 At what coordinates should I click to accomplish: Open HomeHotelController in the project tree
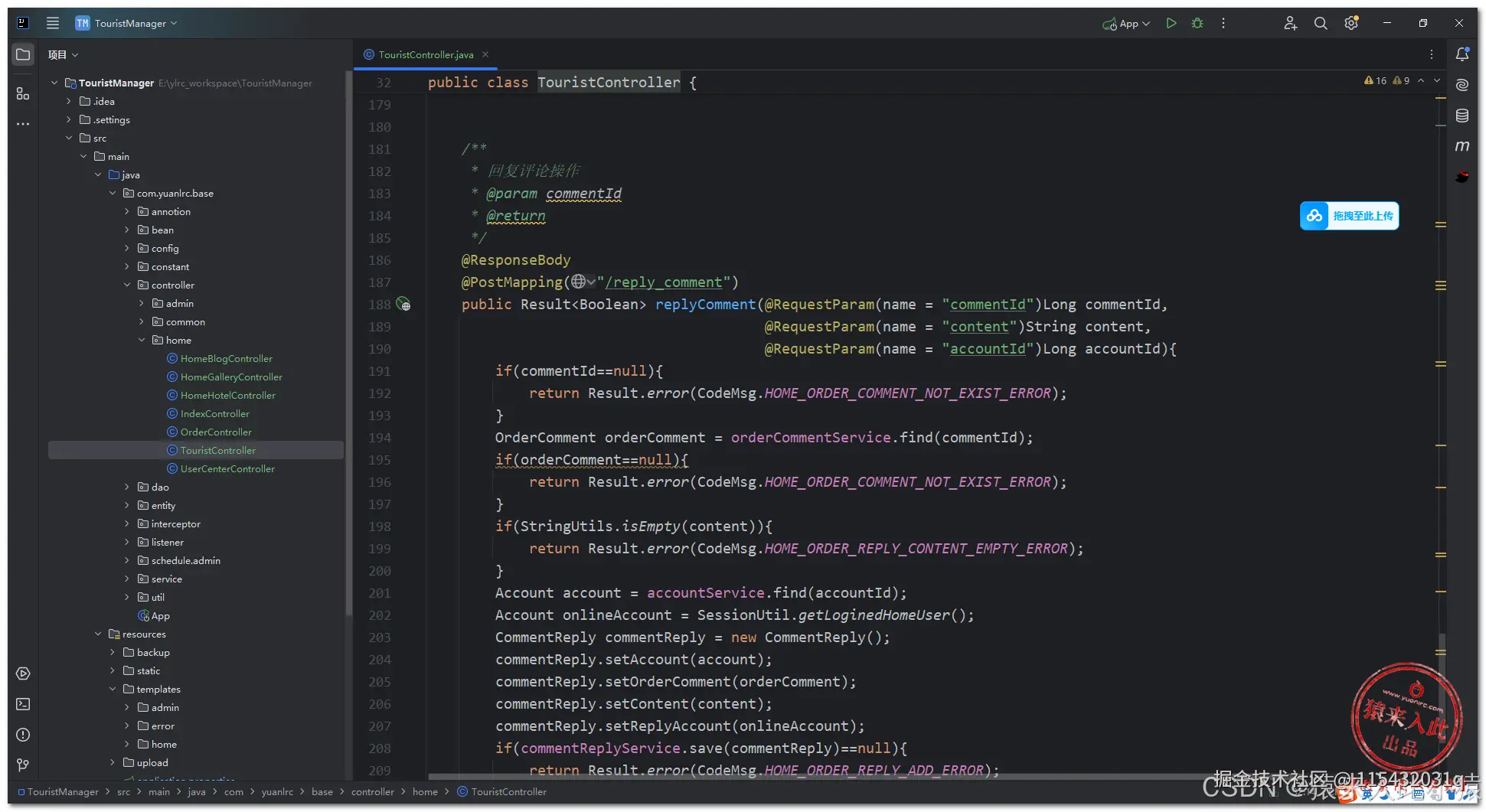tap(228, 395)
